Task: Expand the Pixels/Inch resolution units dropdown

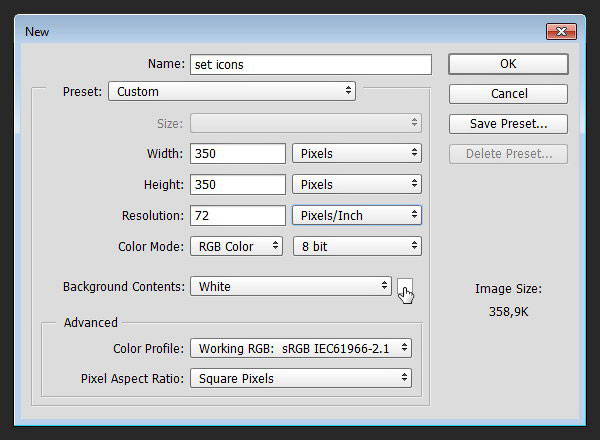Action: coord(357,215)
